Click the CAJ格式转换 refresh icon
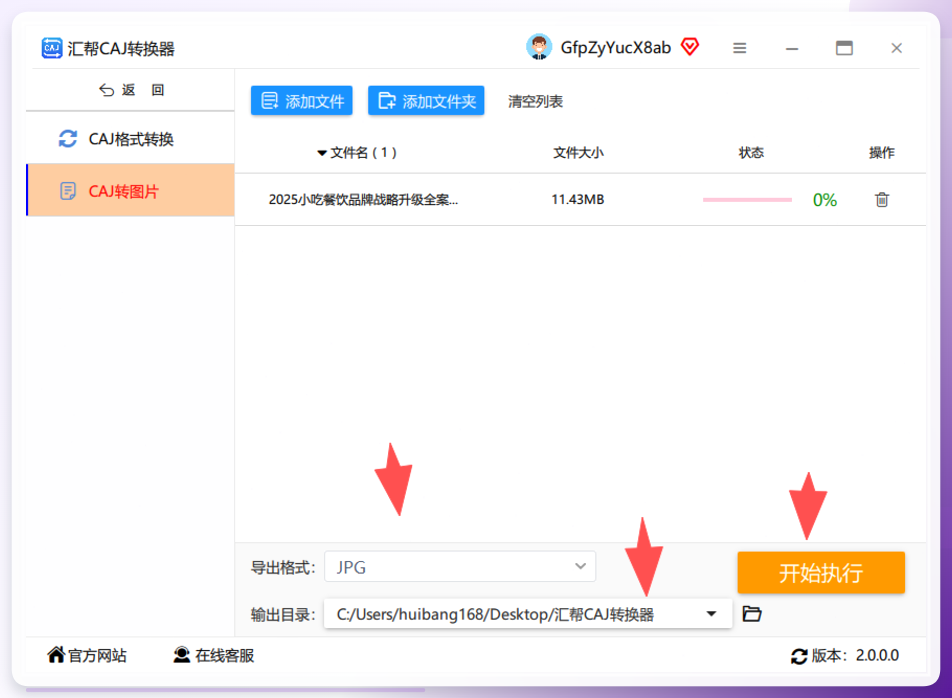952x698 pixels. 67,139
